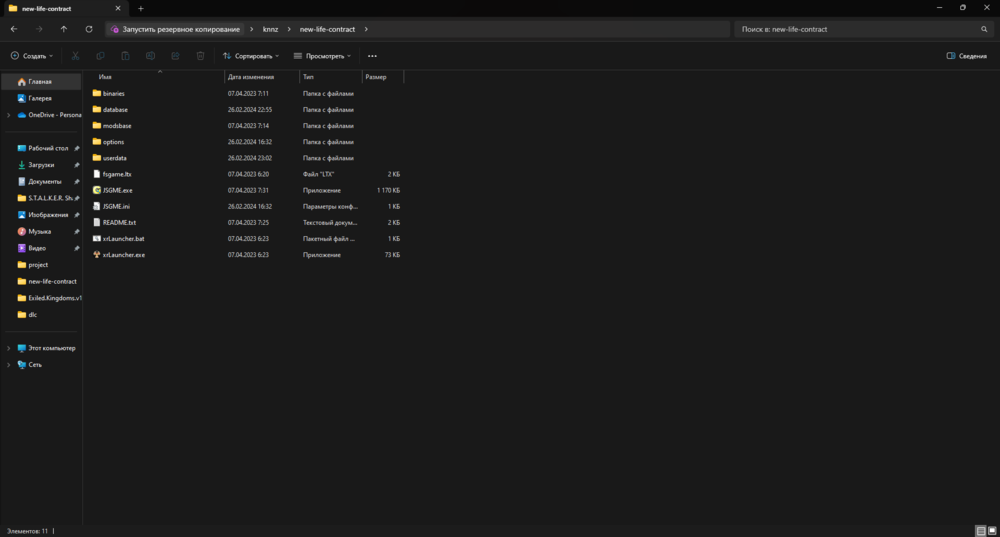Image resolution: width=1000 pixels, height=537 pixels.
Task: Click the Delete trash icon in toolbar
Action: pos(200,56)
